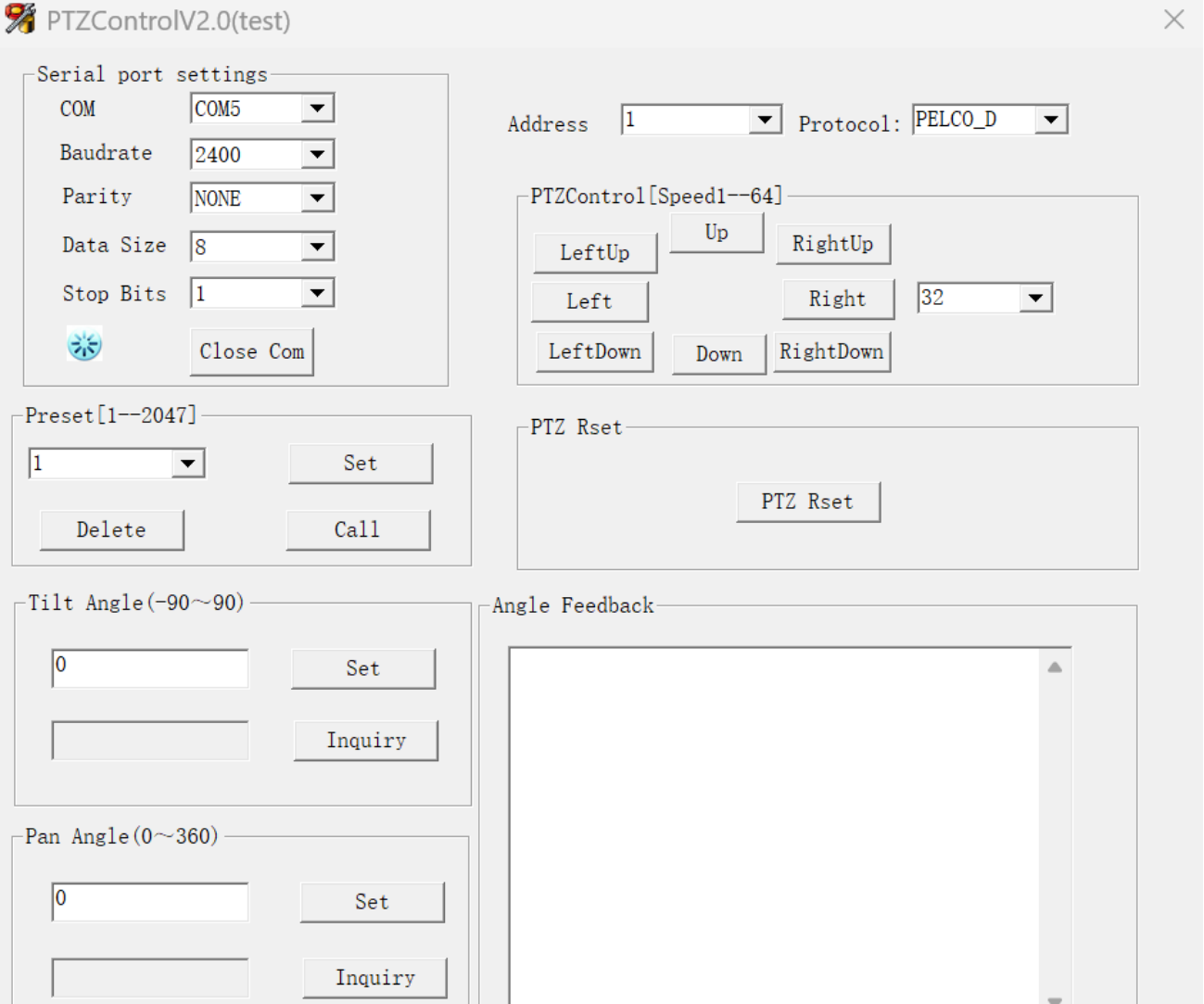Screen dimensions: 1204x1004
Task: Click the PTZControl app icon in title bar
Action: (x=20, y=19)
